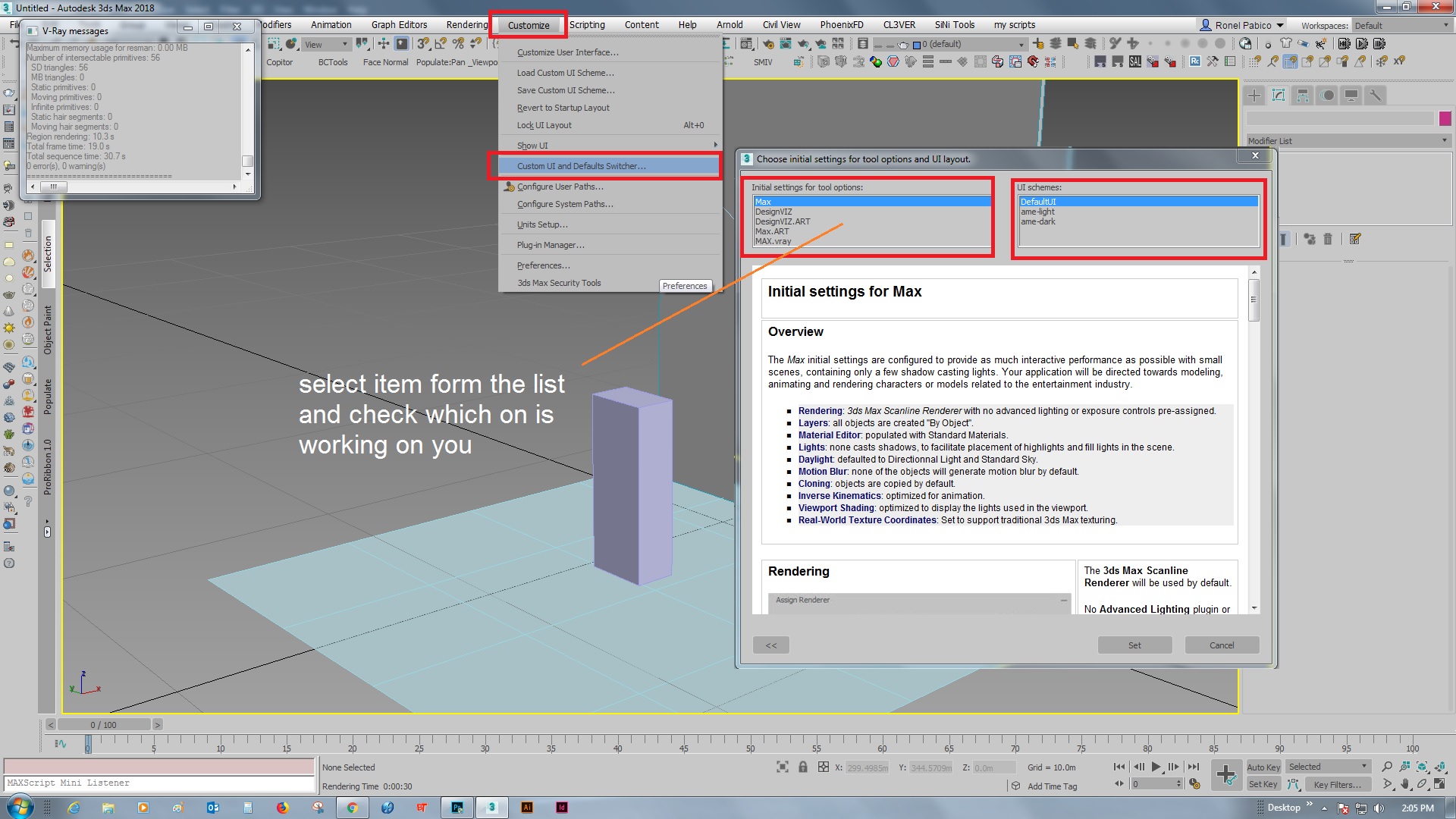This screenshot has height=819, width=1456.
Task: Click the Pan View hand icon
Action: [1404, 784]
